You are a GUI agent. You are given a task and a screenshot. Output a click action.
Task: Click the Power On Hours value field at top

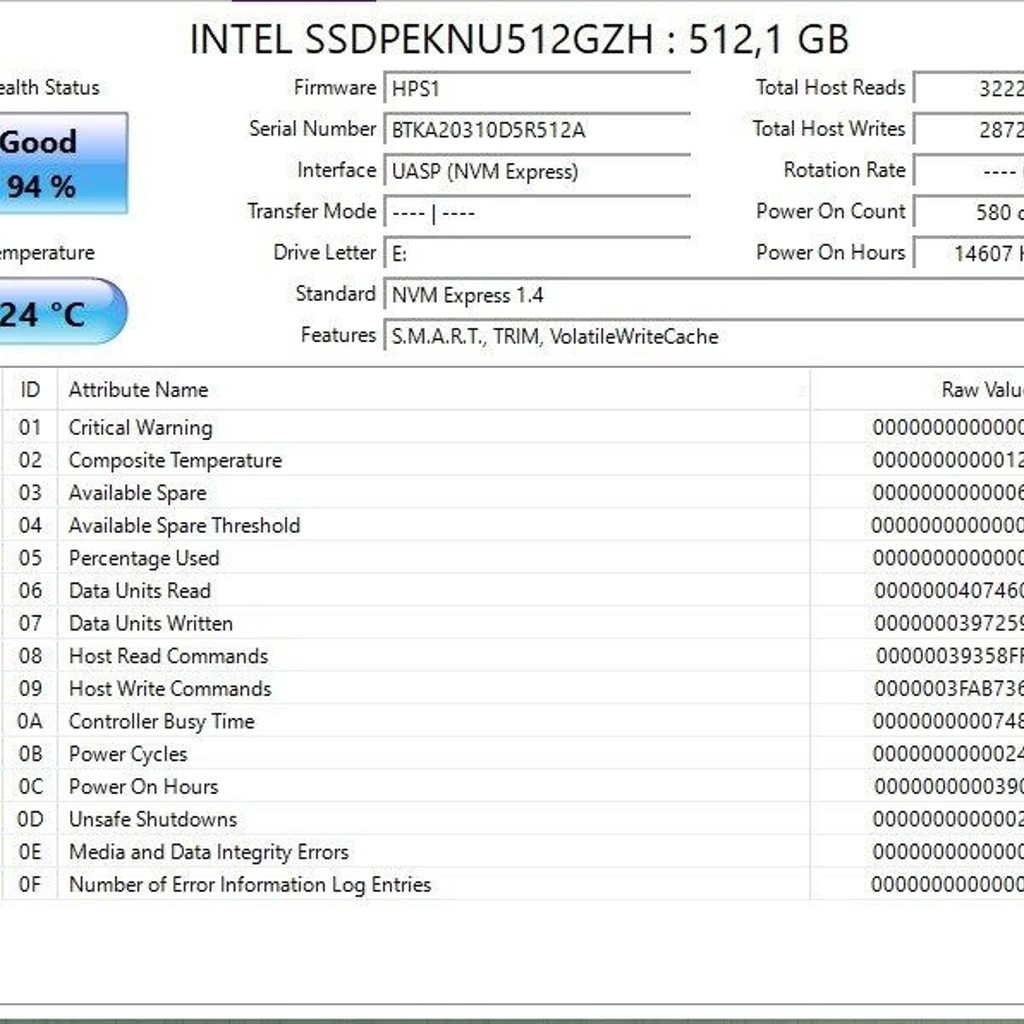(x=968, y=253)
